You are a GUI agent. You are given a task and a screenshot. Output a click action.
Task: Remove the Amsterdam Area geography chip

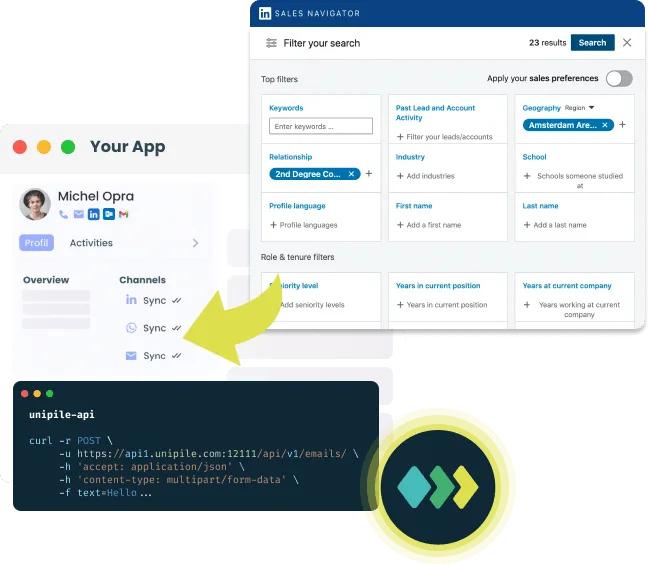(605, 125)
